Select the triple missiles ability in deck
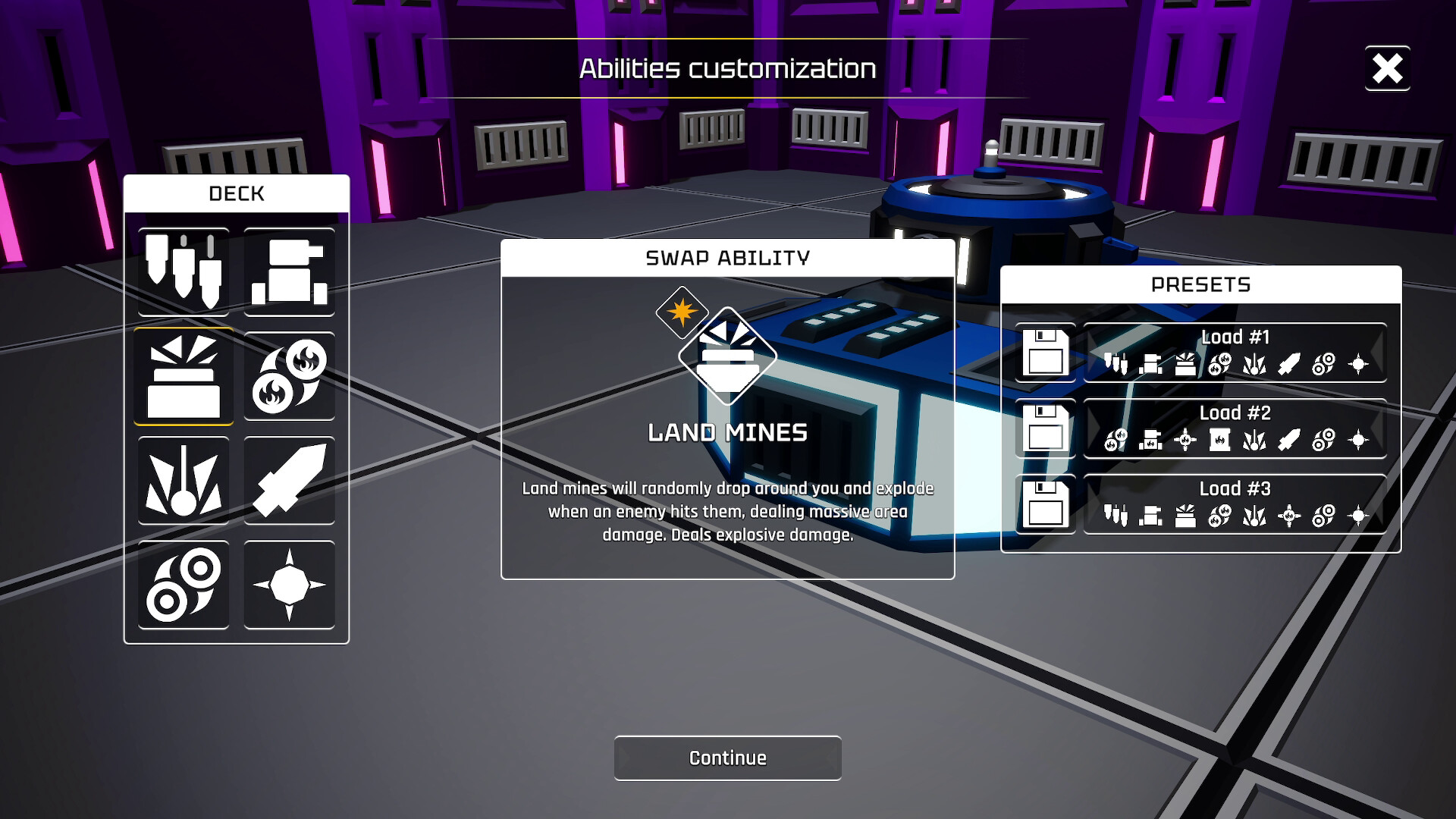The height and width of the screenshot is (819, 1456). click(x=184, y=271)
